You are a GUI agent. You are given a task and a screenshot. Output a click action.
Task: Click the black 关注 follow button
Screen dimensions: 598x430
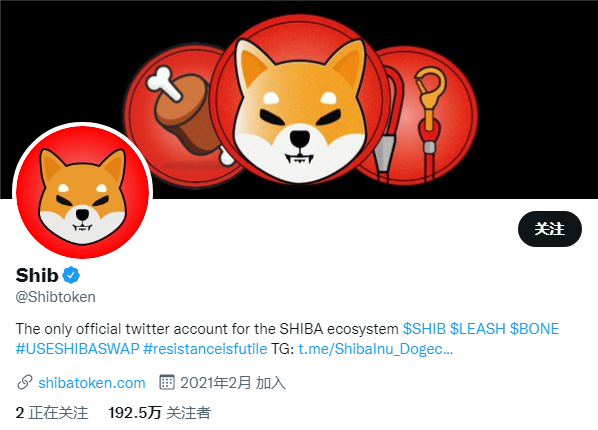tap(550, 229)
